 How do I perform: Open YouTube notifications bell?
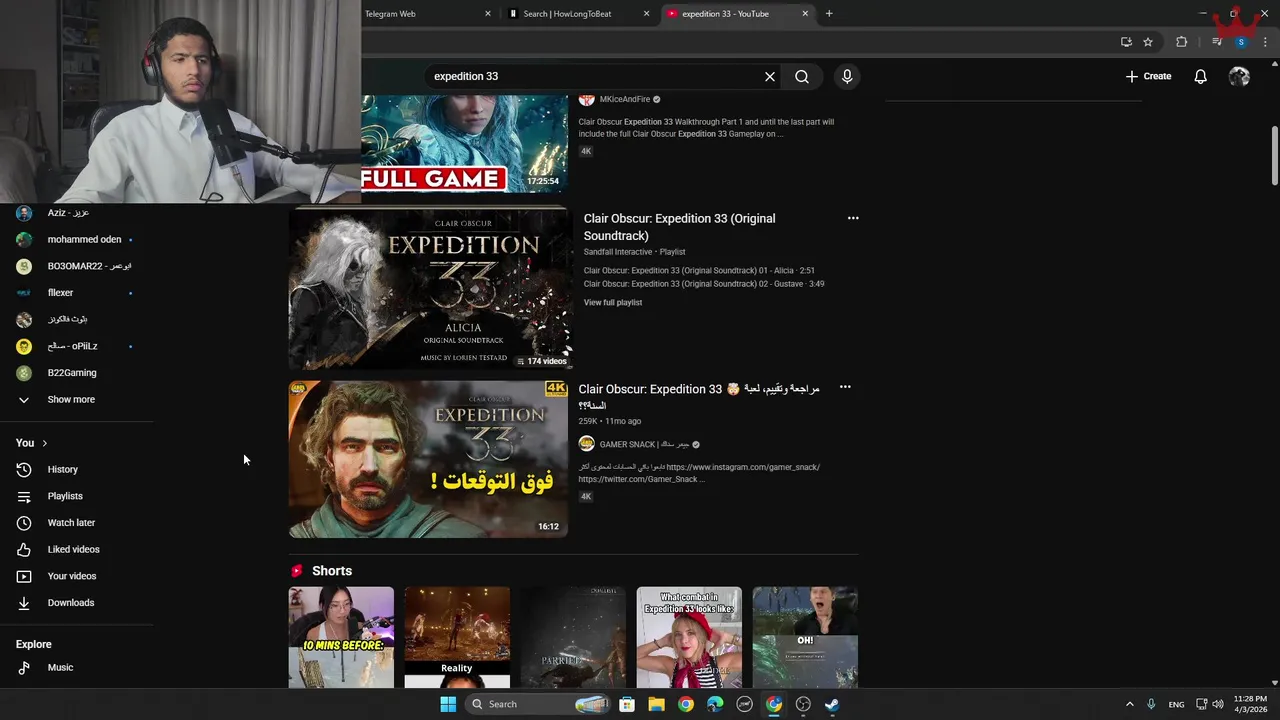tap(1200, 76)
